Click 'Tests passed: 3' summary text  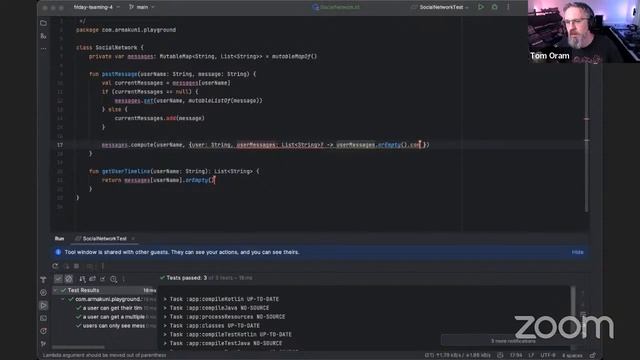tap(187, 278)
